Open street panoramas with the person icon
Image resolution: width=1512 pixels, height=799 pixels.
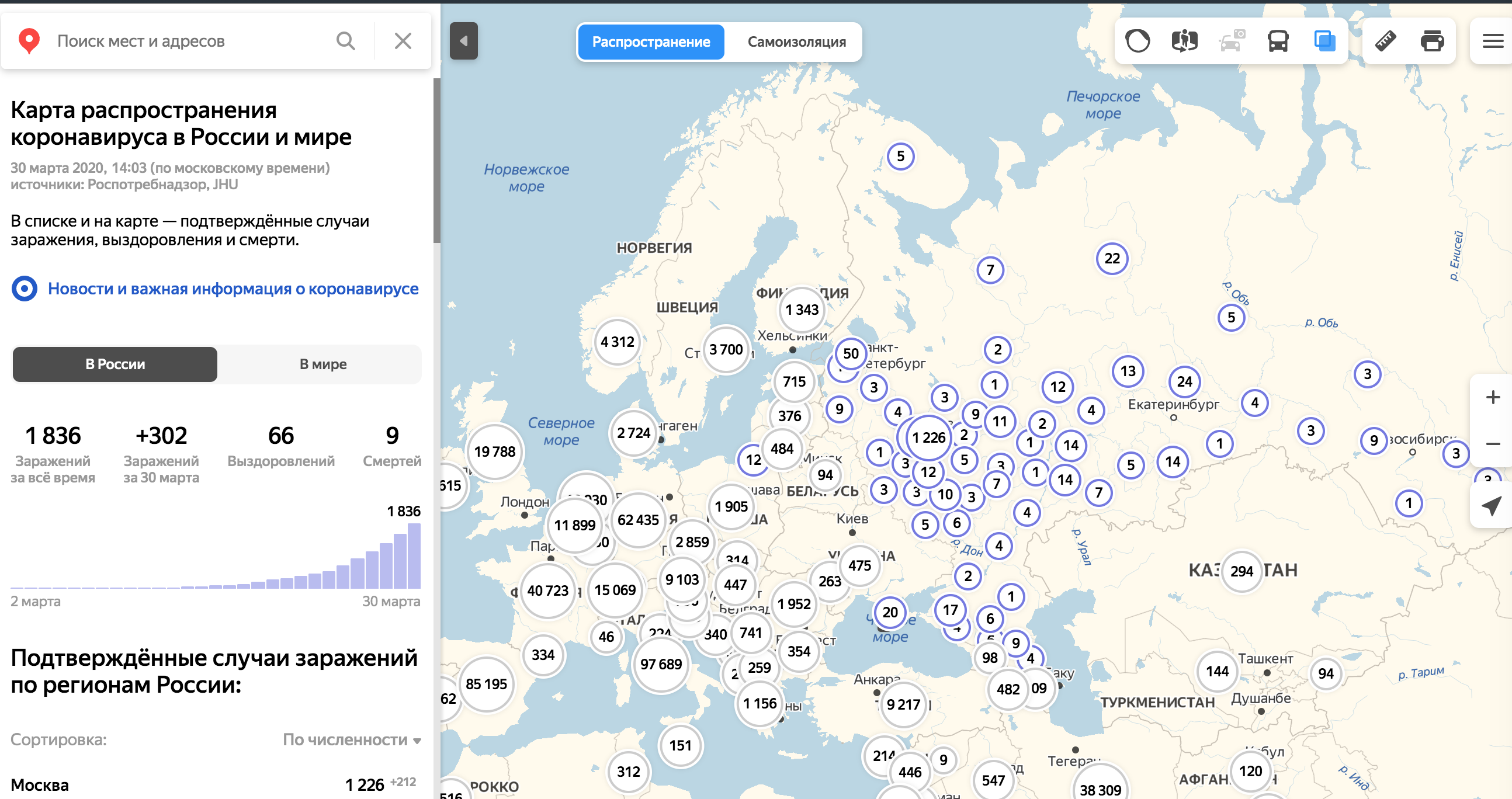click(1184, 41)
